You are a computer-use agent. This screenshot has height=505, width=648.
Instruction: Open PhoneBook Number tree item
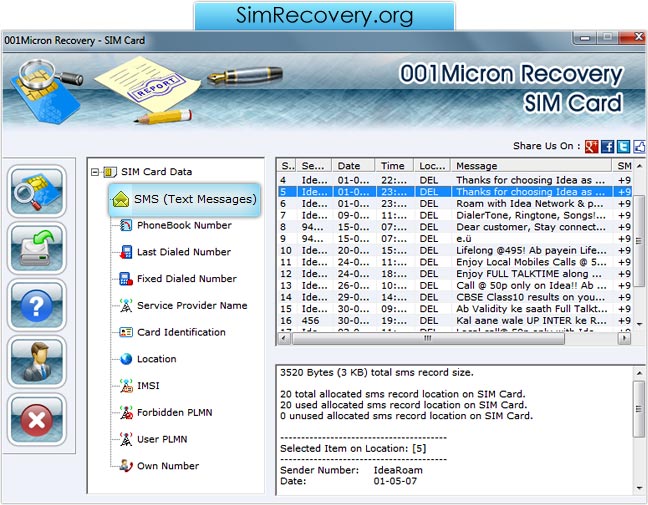pyautogui.click(x=184, y=225)
